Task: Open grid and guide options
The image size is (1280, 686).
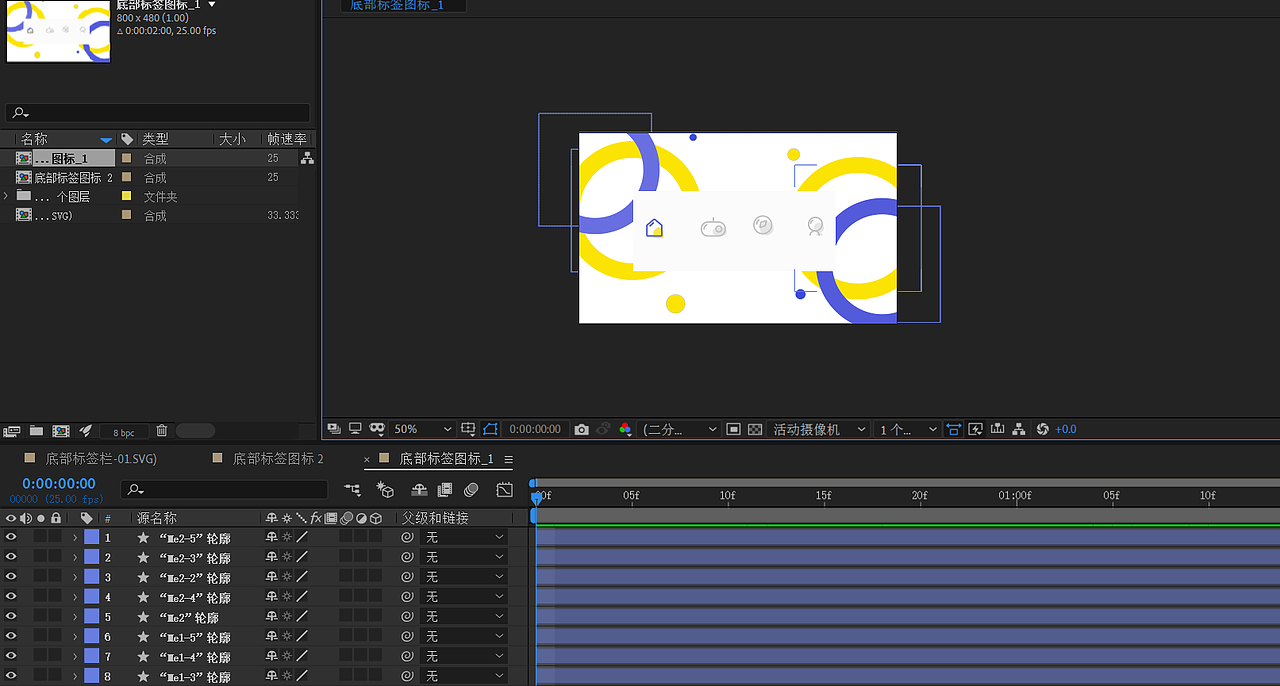Action: 468,429
